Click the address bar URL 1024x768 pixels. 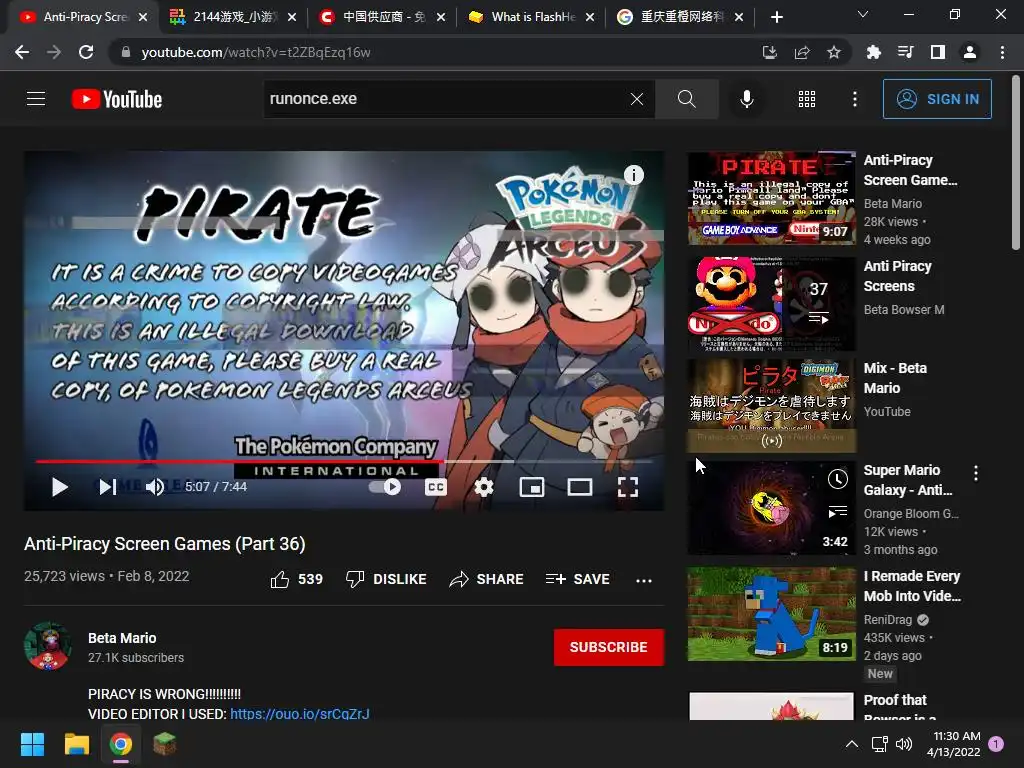255,52
